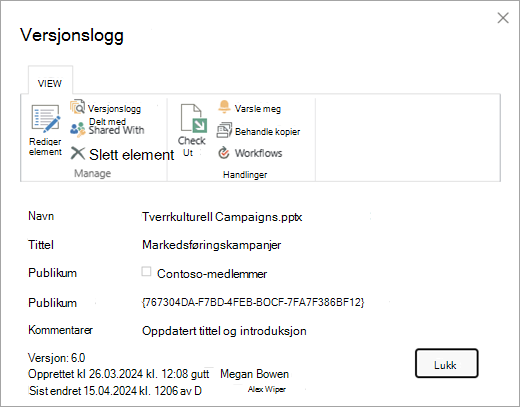Click the Megan Bowen name
The image size is (520, 407).
coord(254,374)
